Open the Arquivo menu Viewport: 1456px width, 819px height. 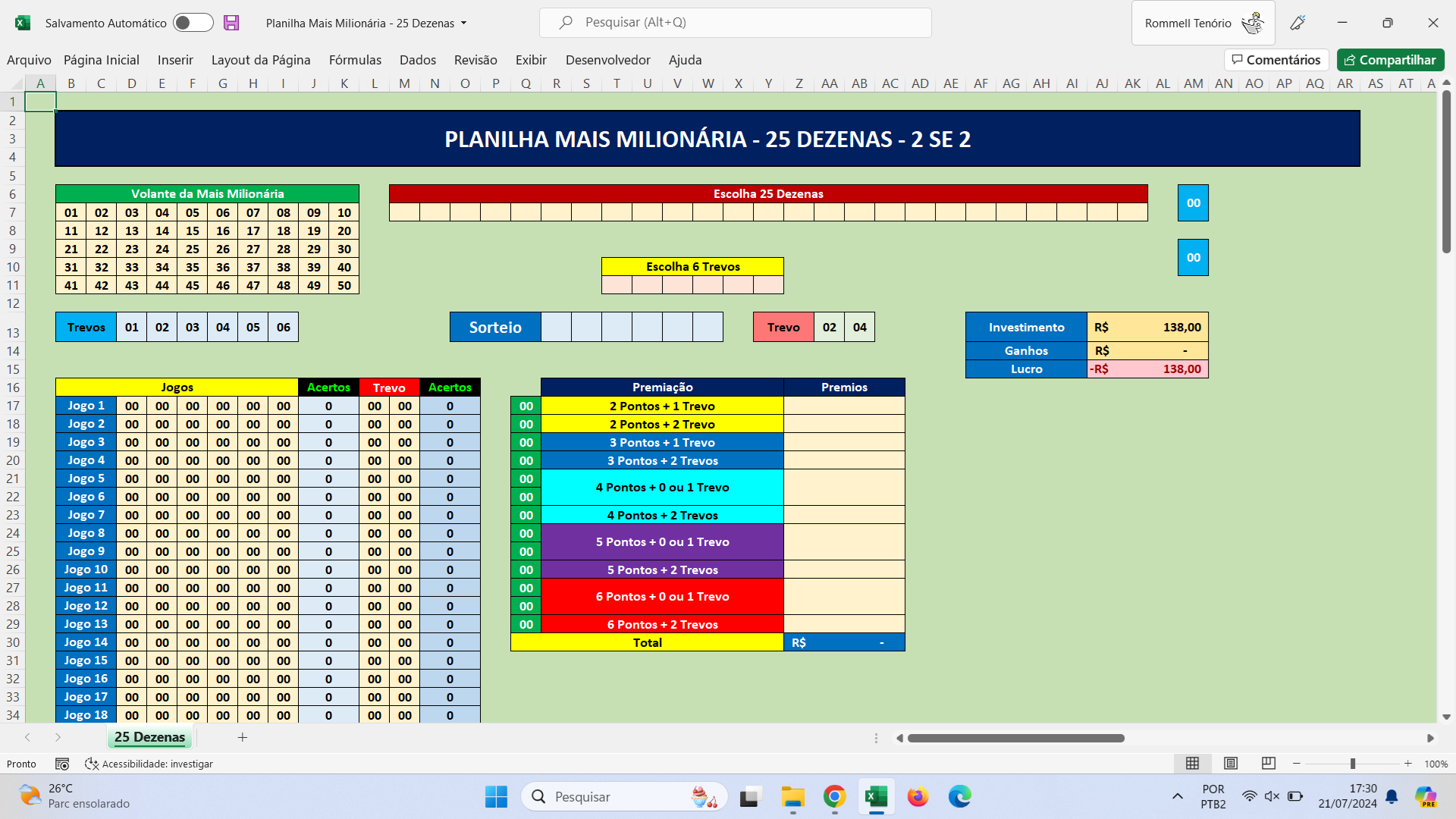29,60
